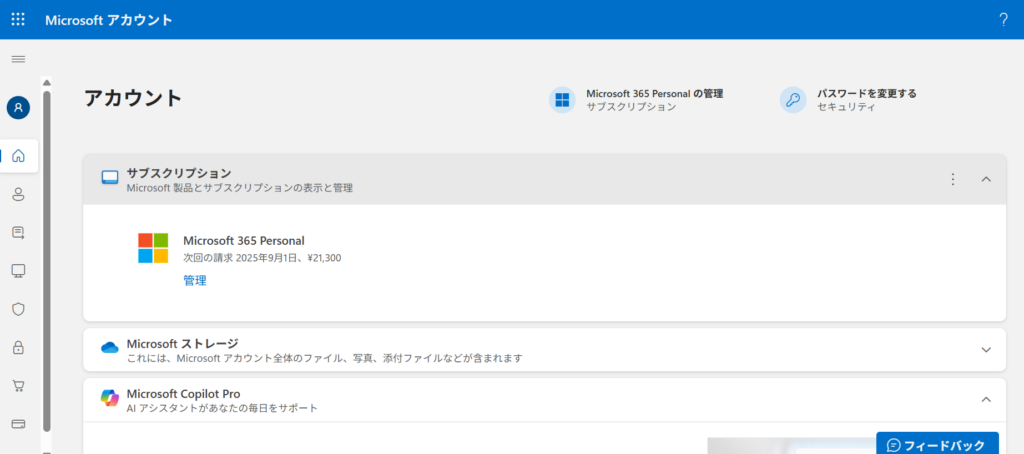Click the profile avatar icon in sidebar

click(x=18, y=108)
